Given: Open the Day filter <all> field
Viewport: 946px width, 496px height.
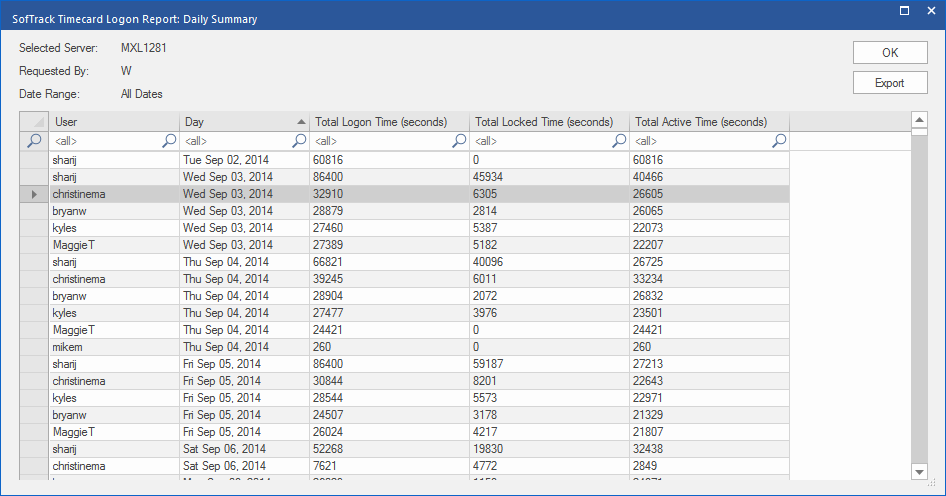Looking at the screenshot, I should point(235,142).
